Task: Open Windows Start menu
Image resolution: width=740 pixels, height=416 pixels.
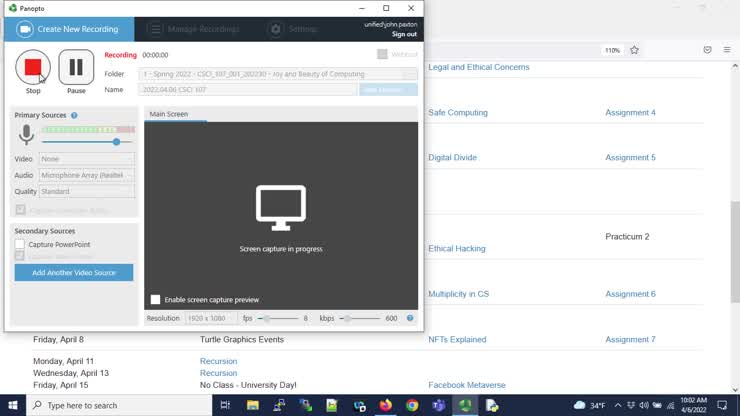Action: point(11,405)
